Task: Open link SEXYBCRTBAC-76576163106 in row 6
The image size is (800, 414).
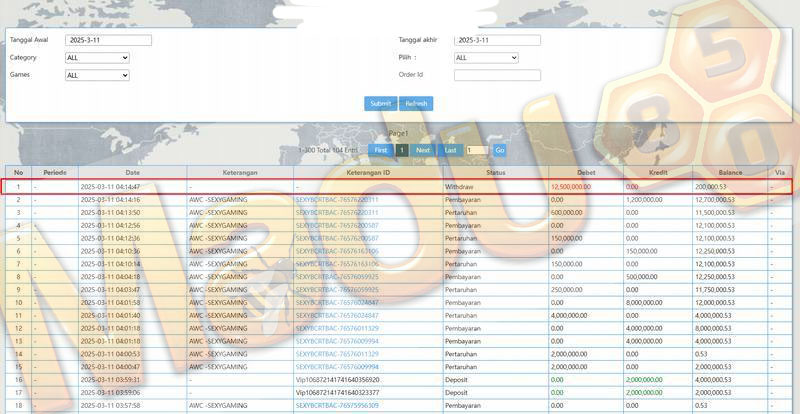Action: pyautogui.click(x=337, y=251)
